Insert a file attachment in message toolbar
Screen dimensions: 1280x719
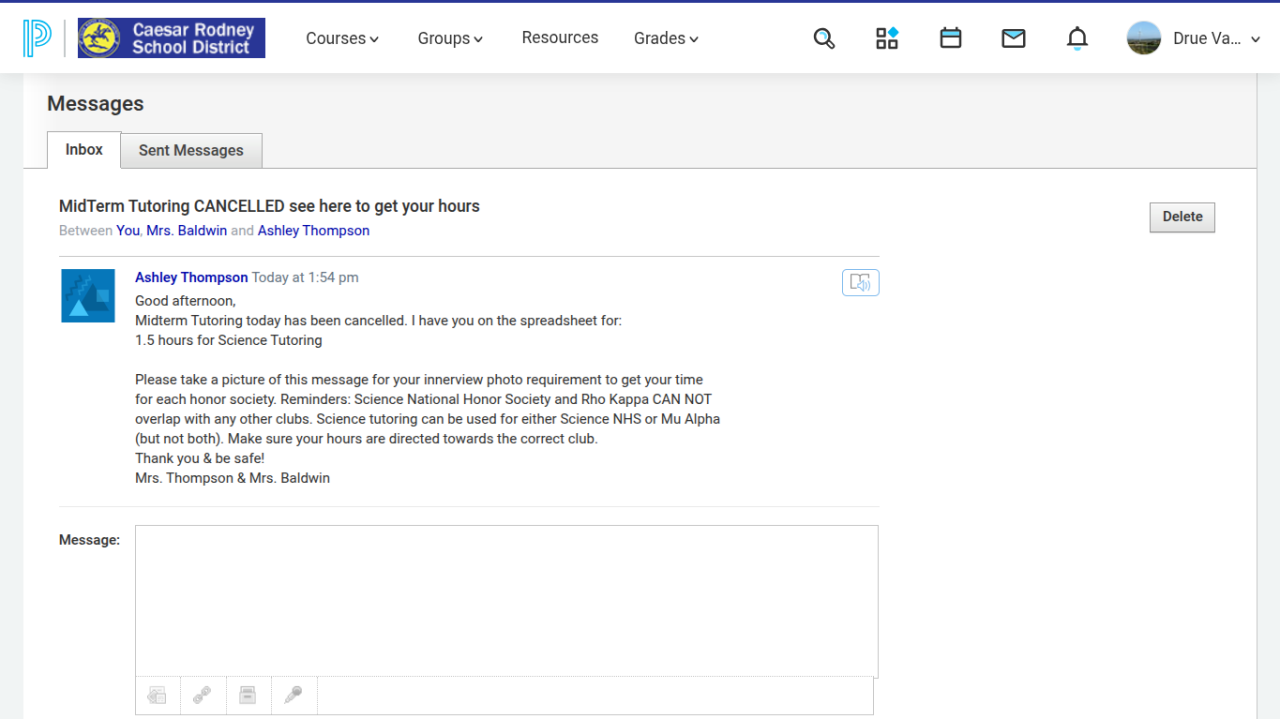[x=157, y=695]
